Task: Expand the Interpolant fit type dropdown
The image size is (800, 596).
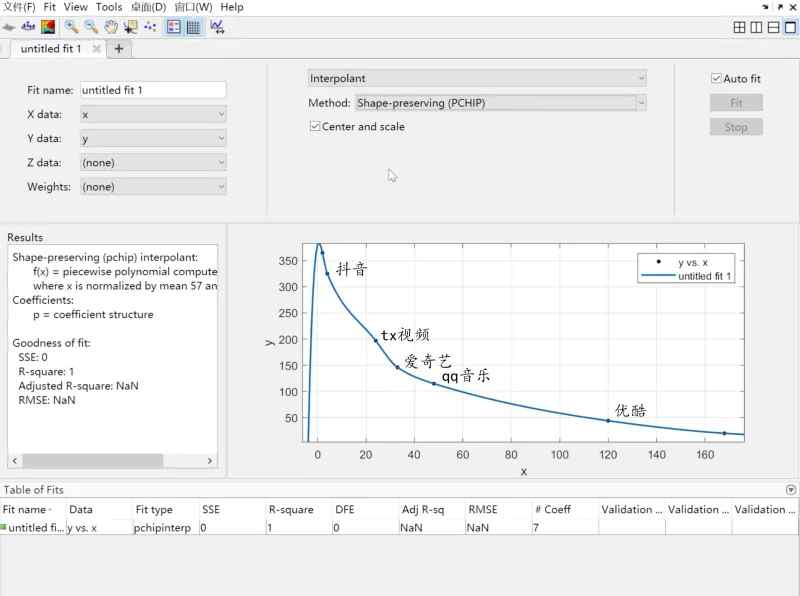Action: pyautogui.click(x=477, y=78)
